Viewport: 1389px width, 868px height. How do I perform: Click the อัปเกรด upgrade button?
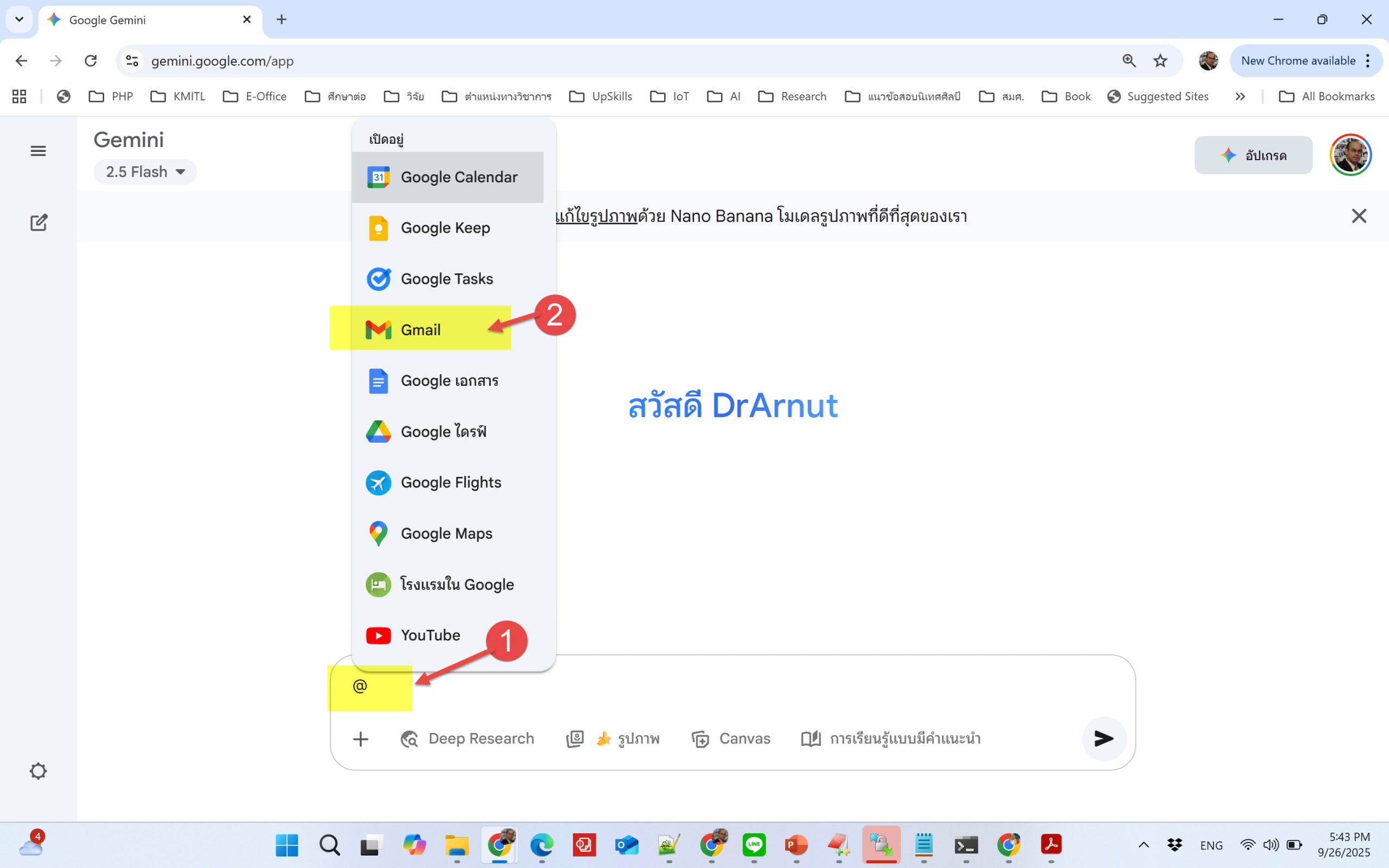click(x=1253, y=155)
